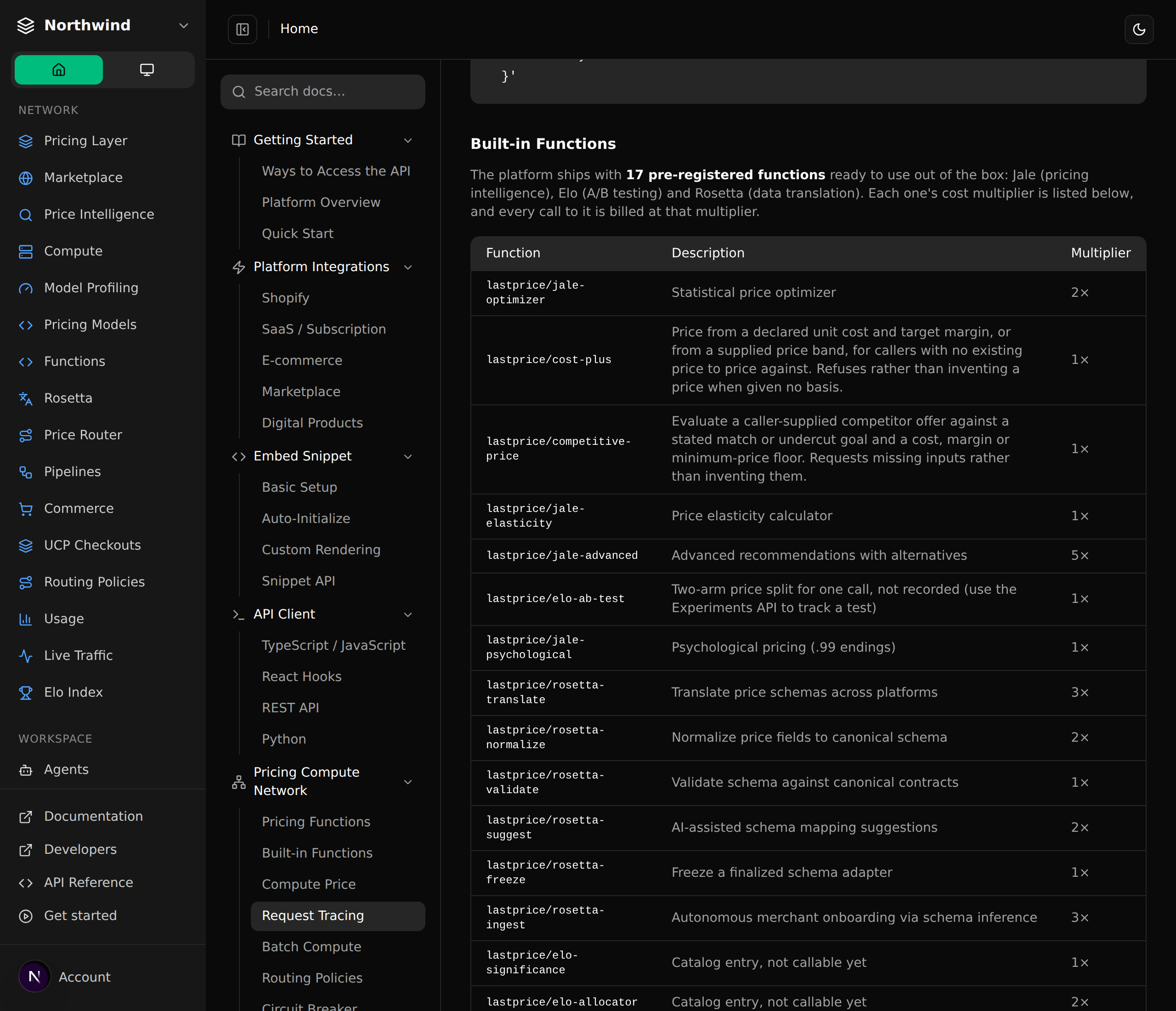Open the Shopify integration page

coord(285,298)
